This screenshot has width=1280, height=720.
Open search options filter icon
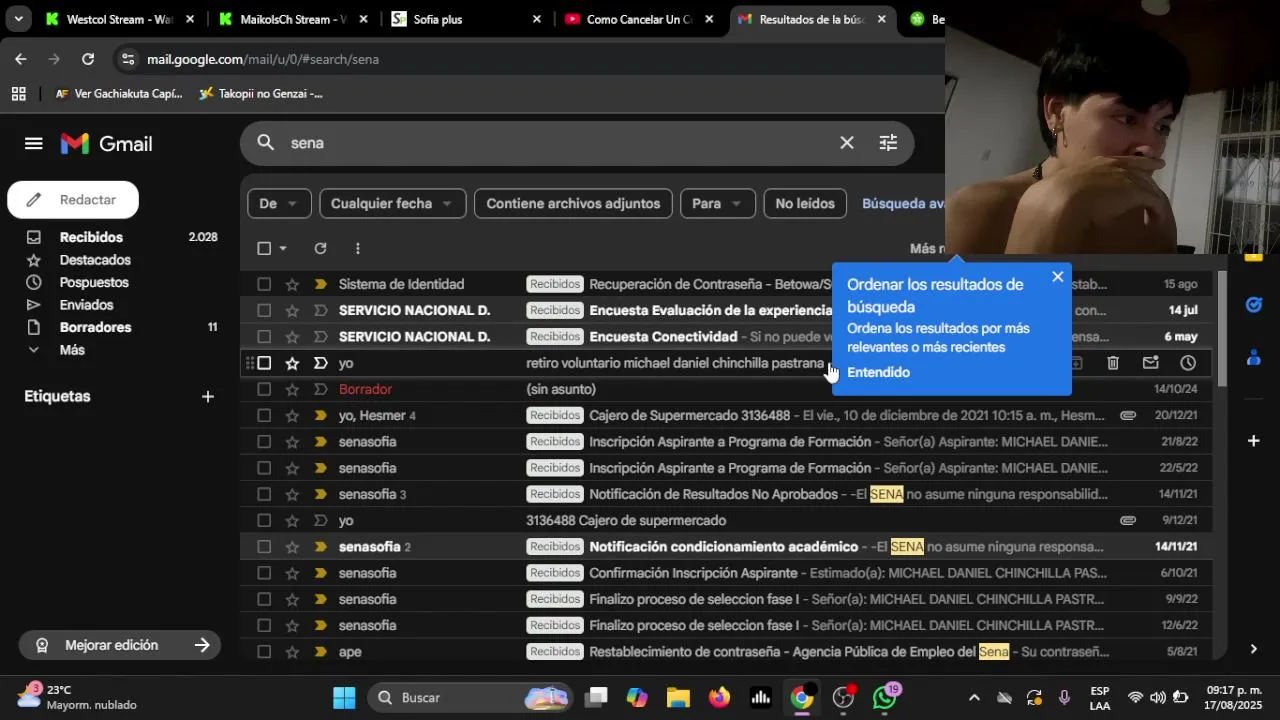(888, 143)
